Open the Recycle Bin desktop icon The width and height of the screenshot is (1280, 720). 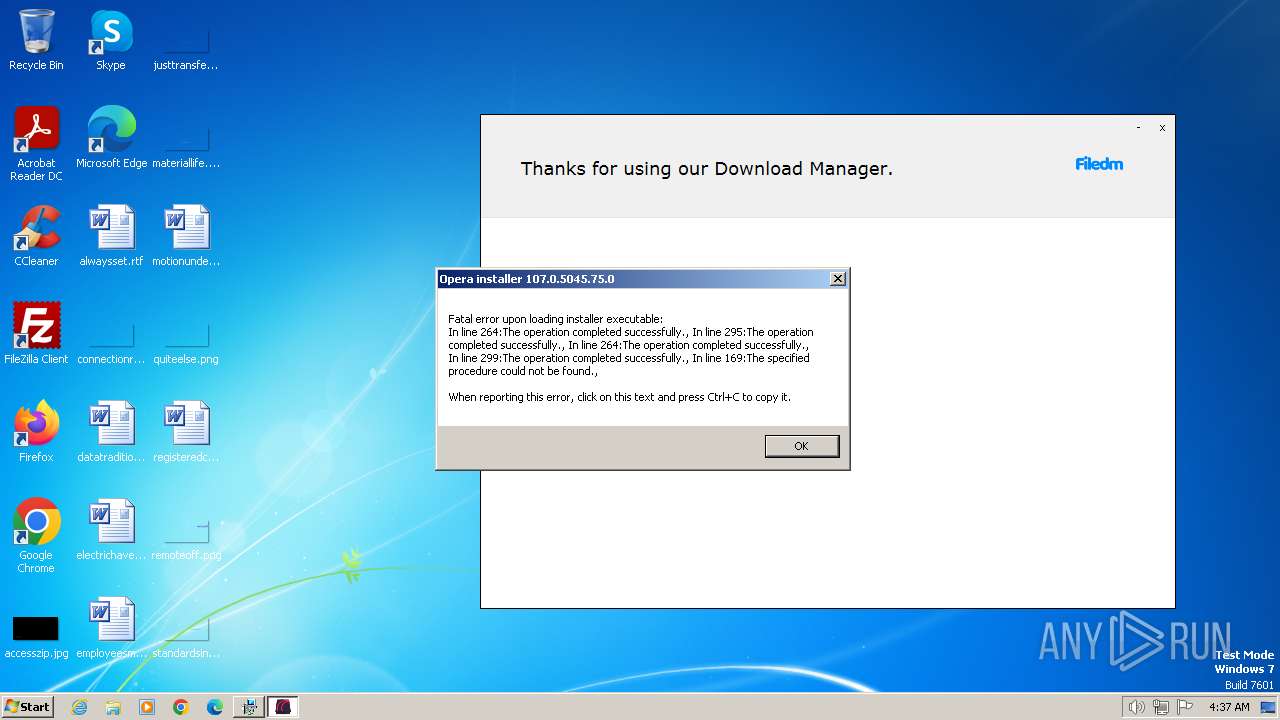[x=36, y=40]
